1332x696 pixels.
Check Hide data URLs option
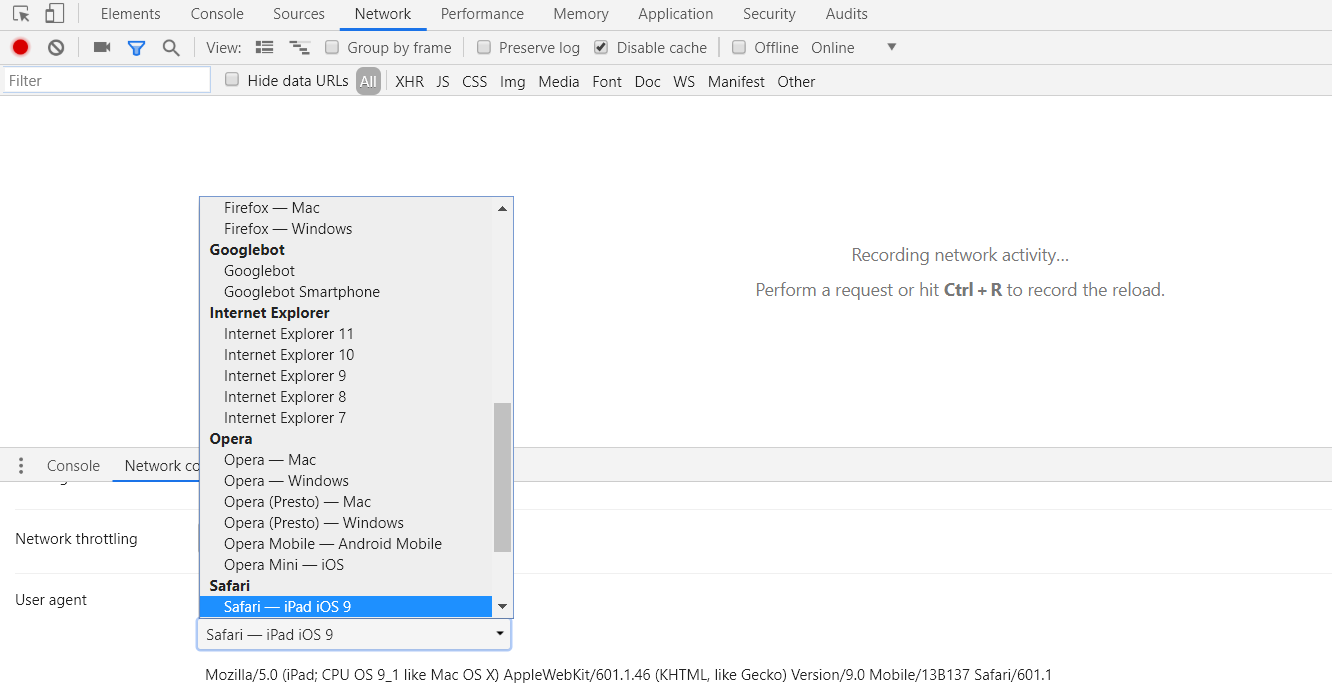click(232, 80)
